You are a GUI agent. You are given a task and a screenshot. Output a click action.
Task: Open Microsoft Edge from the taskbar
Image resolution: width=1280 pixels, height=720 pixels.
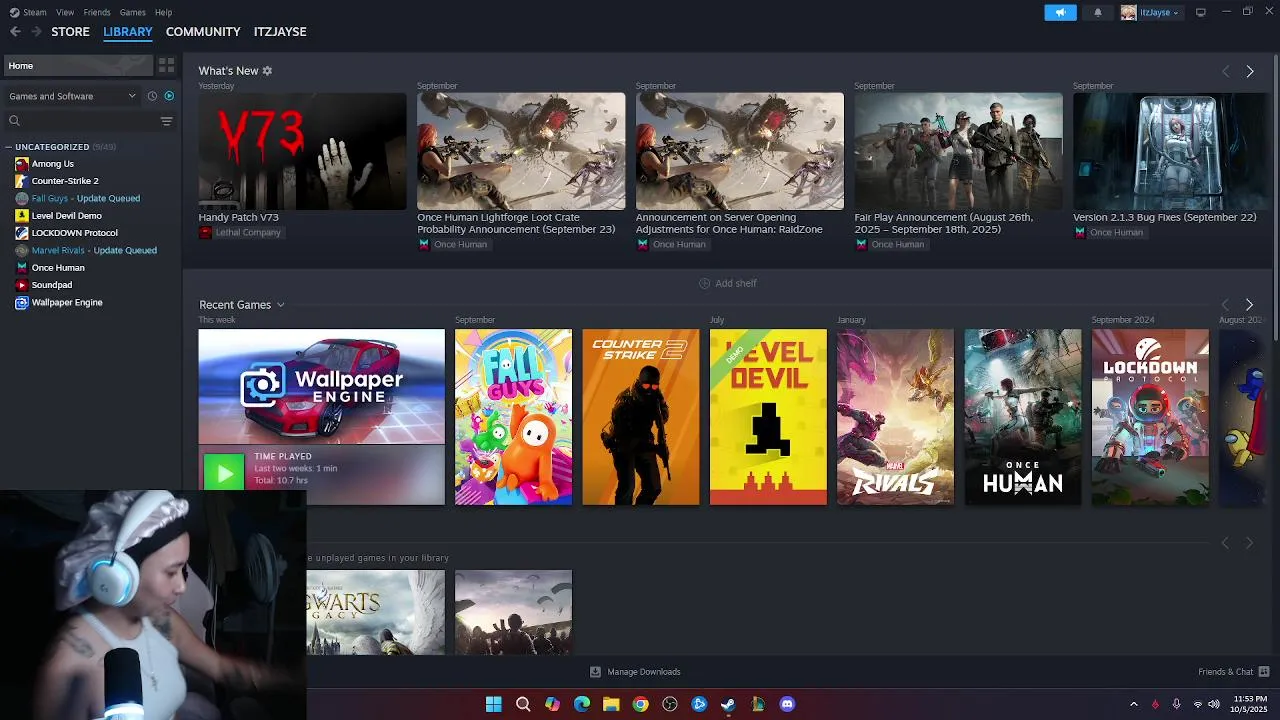(582, 704)
